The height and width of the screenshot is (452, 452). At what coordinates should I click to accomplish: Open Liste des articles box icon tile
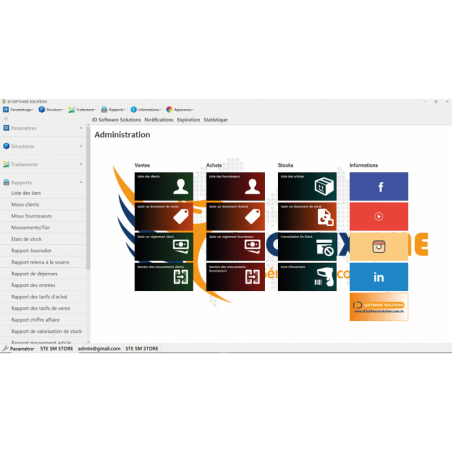[x=307, y=186]
